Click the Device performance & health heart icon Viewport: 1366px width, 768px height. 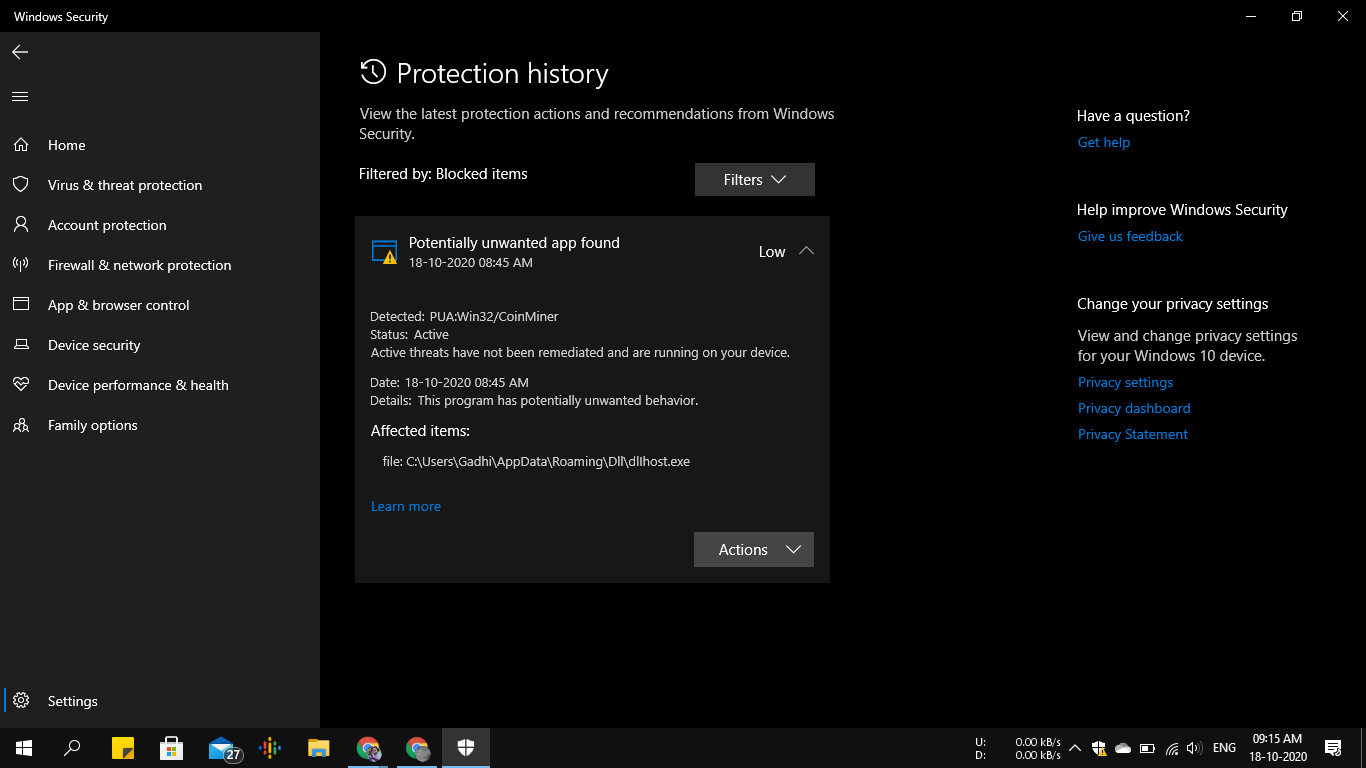pos(21,385)
